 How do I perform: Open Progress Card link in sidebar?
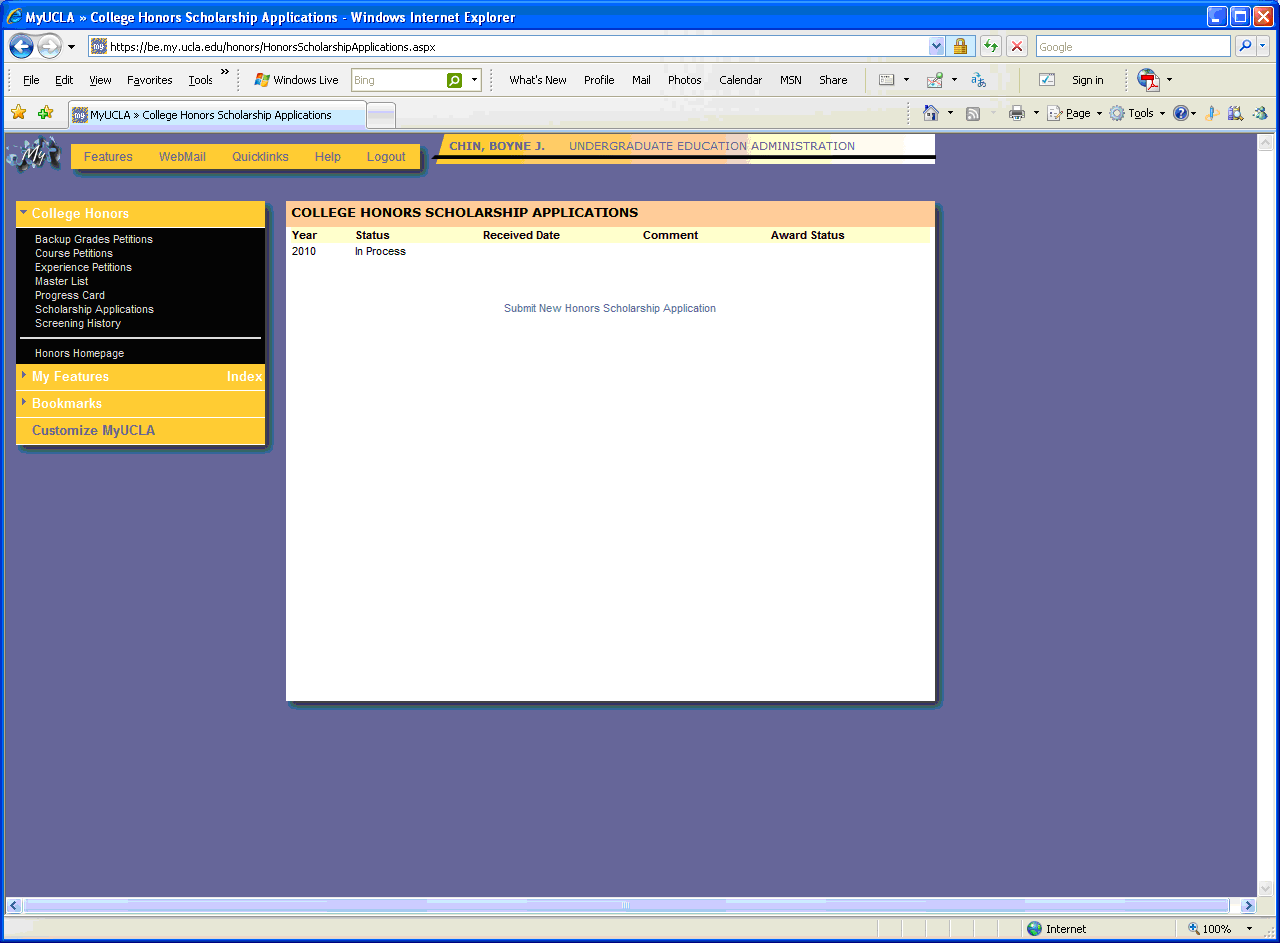pos(70,296)
